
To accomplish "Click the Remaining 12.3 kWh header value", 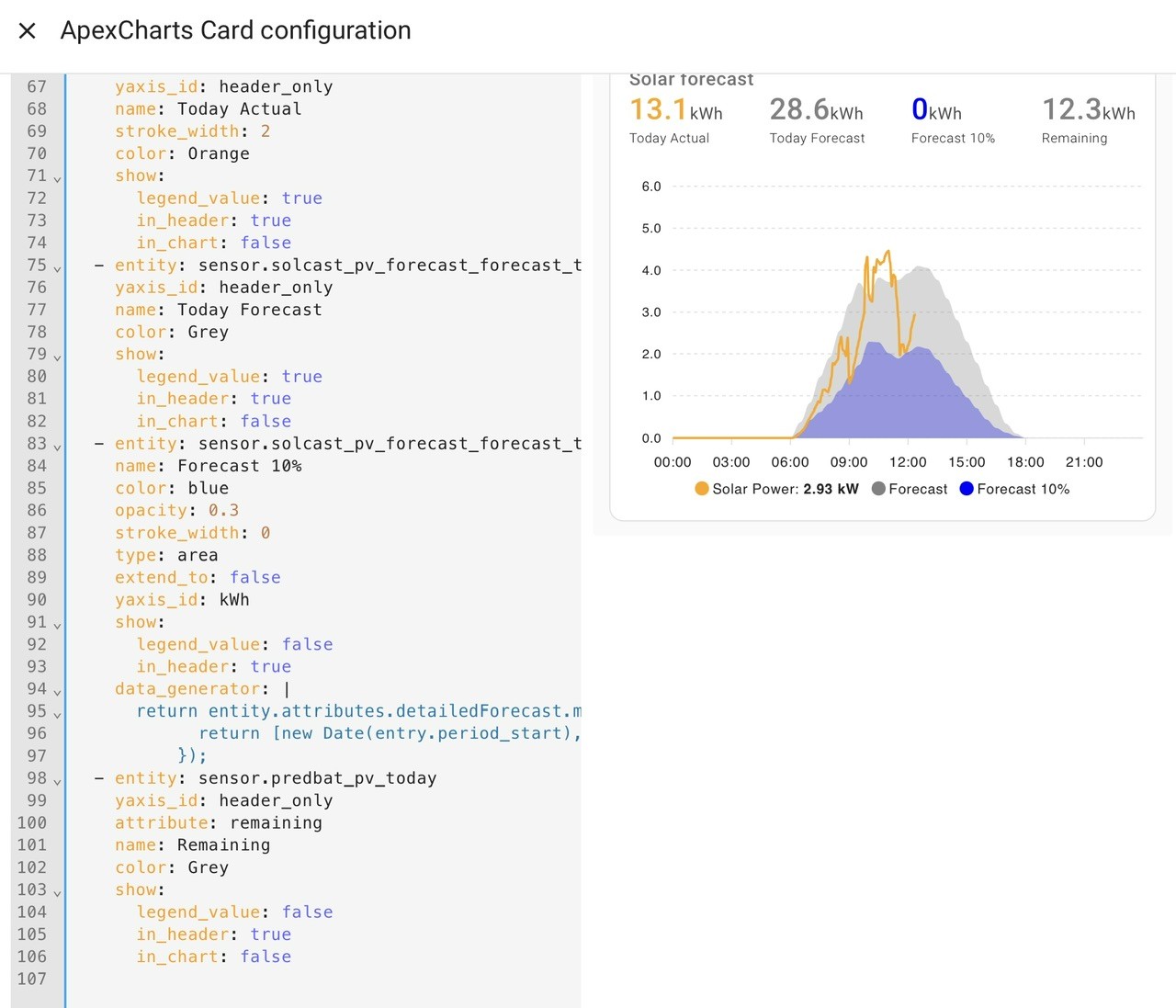I will click(x=1089, y=110).
